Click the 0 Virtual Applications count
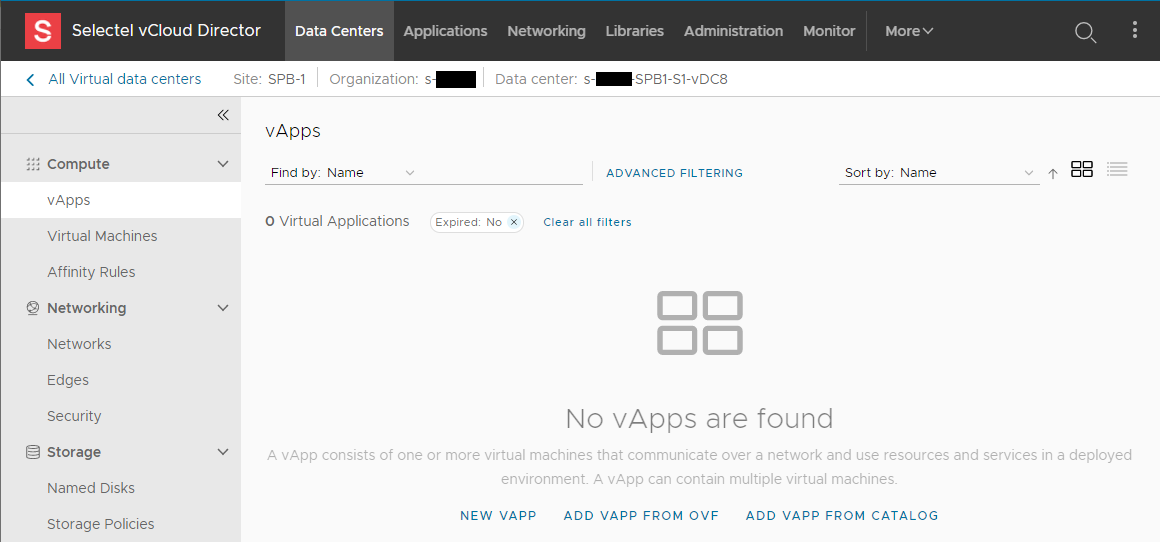 click(337, 221)
